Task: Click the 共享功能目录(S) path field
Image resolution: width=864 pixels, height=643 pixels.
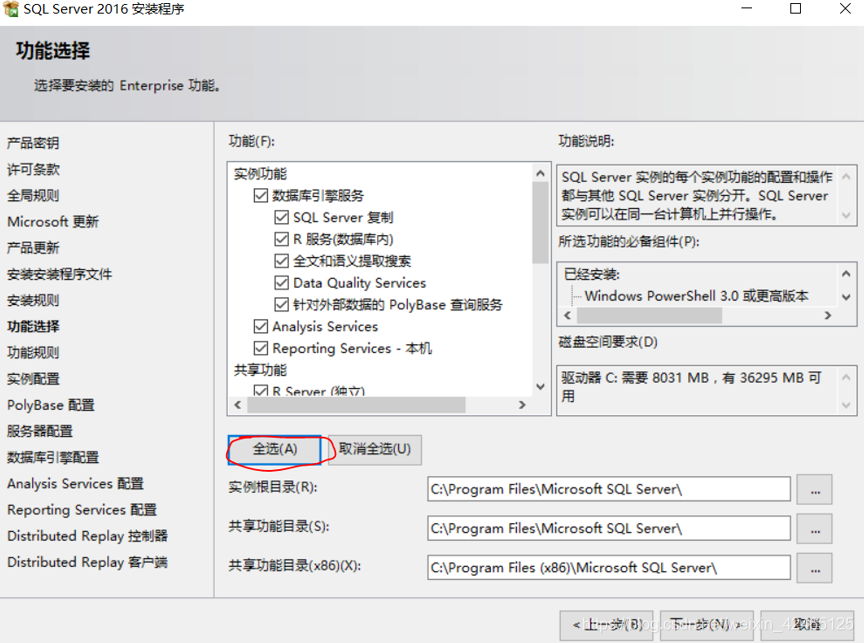Action: pyautogui.click(x=609, y=528)
